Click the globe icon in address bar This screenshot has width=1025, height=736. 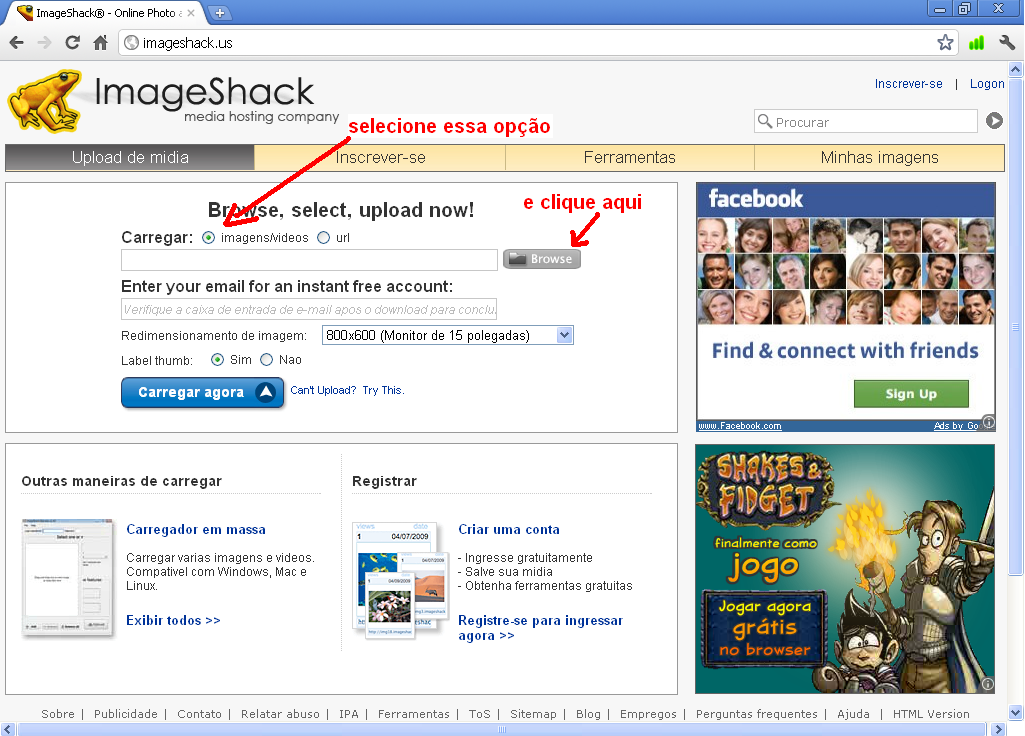click(x=131, y=43)
